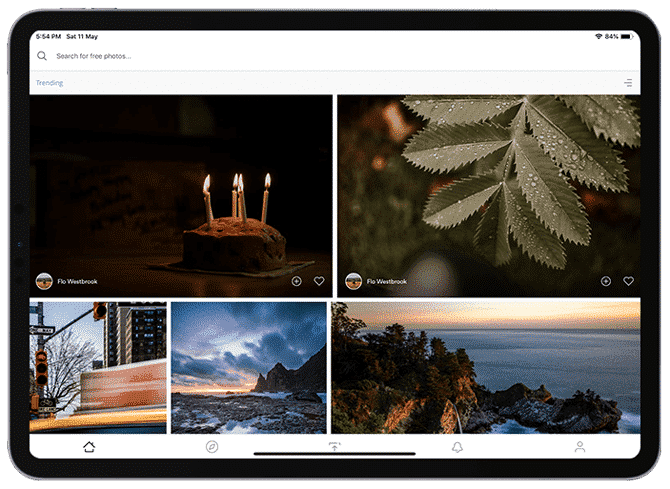
Task: Open Flo Westbrook on cake photo
Action: (77, 282)
